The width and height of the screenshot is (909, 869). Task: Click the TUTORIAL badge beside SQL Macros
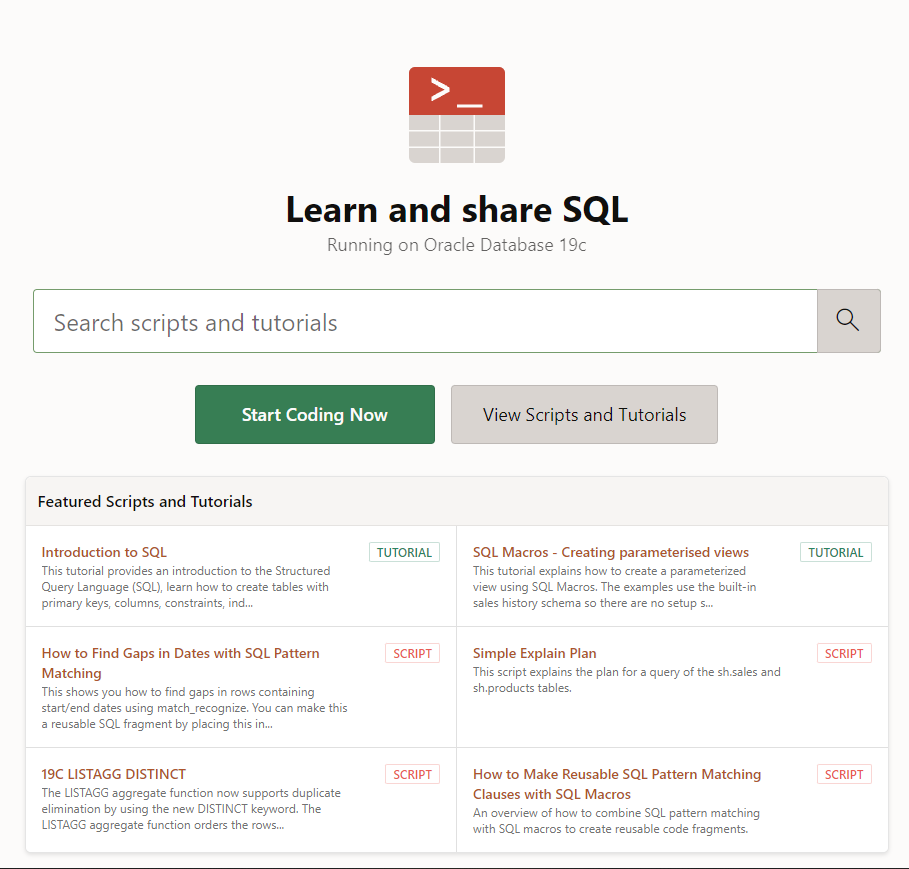[835, 552]
